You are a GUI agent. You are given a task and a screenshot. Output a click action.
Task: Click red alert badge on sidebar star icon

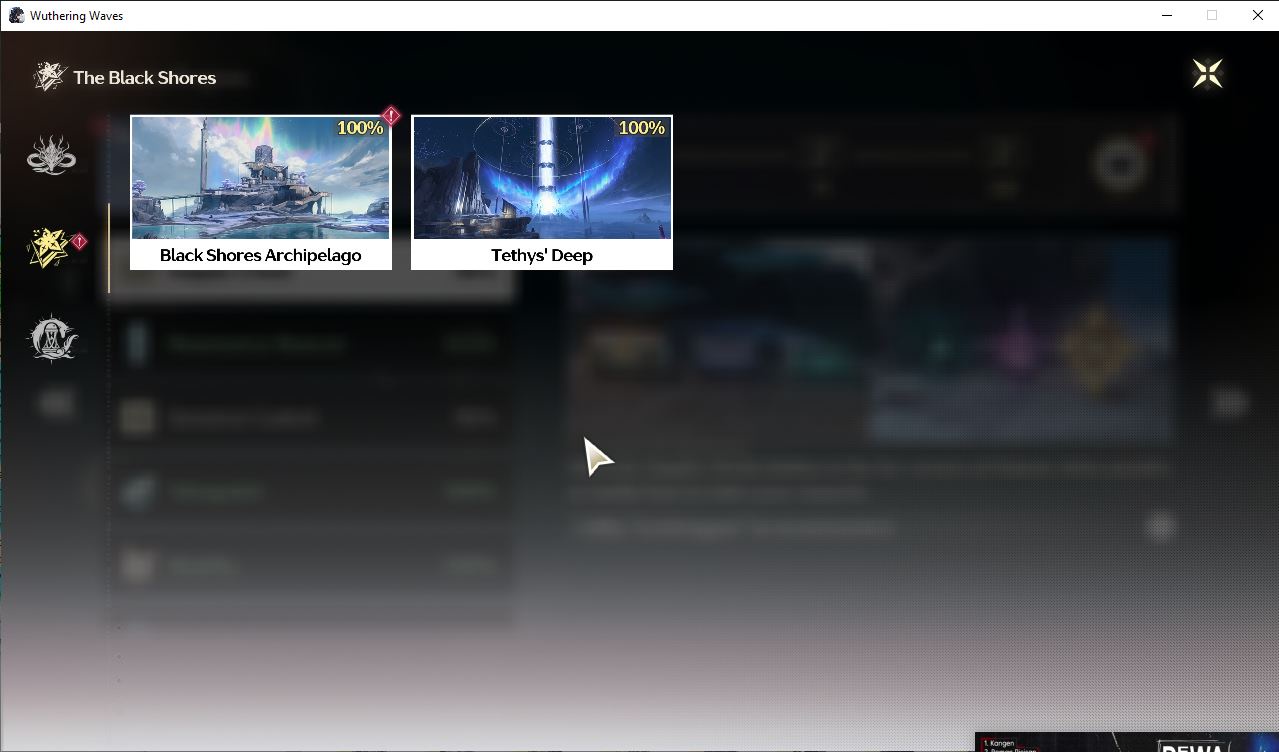click(x=79, y=241)
